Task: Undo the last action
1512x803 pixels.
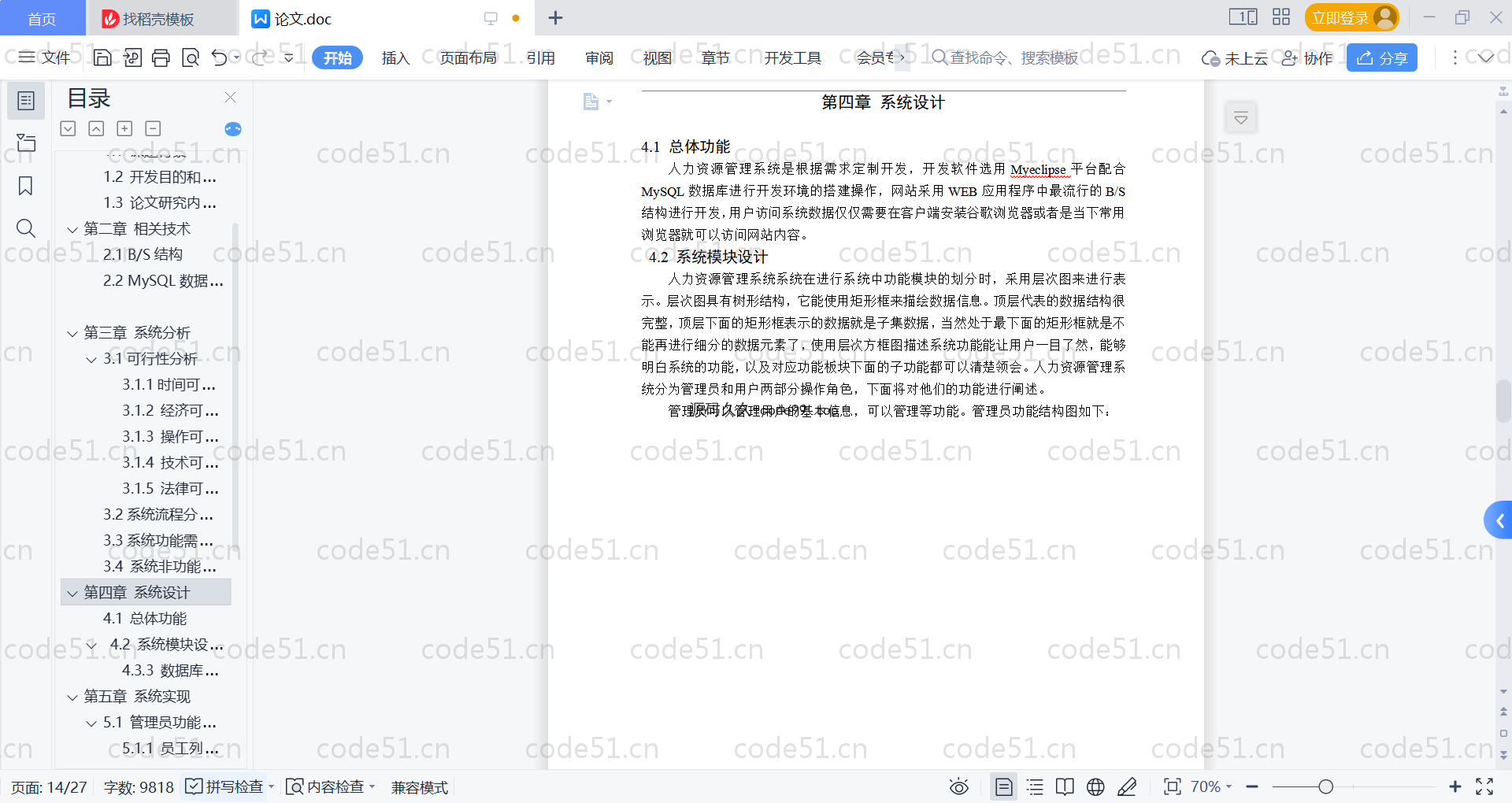Action: [x=220, y=57]
